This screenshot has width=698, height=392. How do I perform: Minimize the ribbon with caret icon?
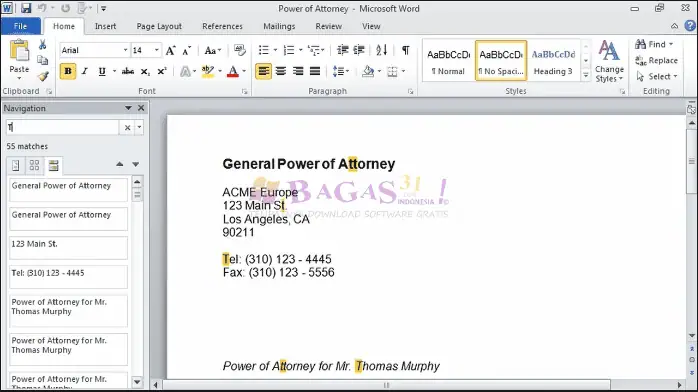tap(674, 26)
